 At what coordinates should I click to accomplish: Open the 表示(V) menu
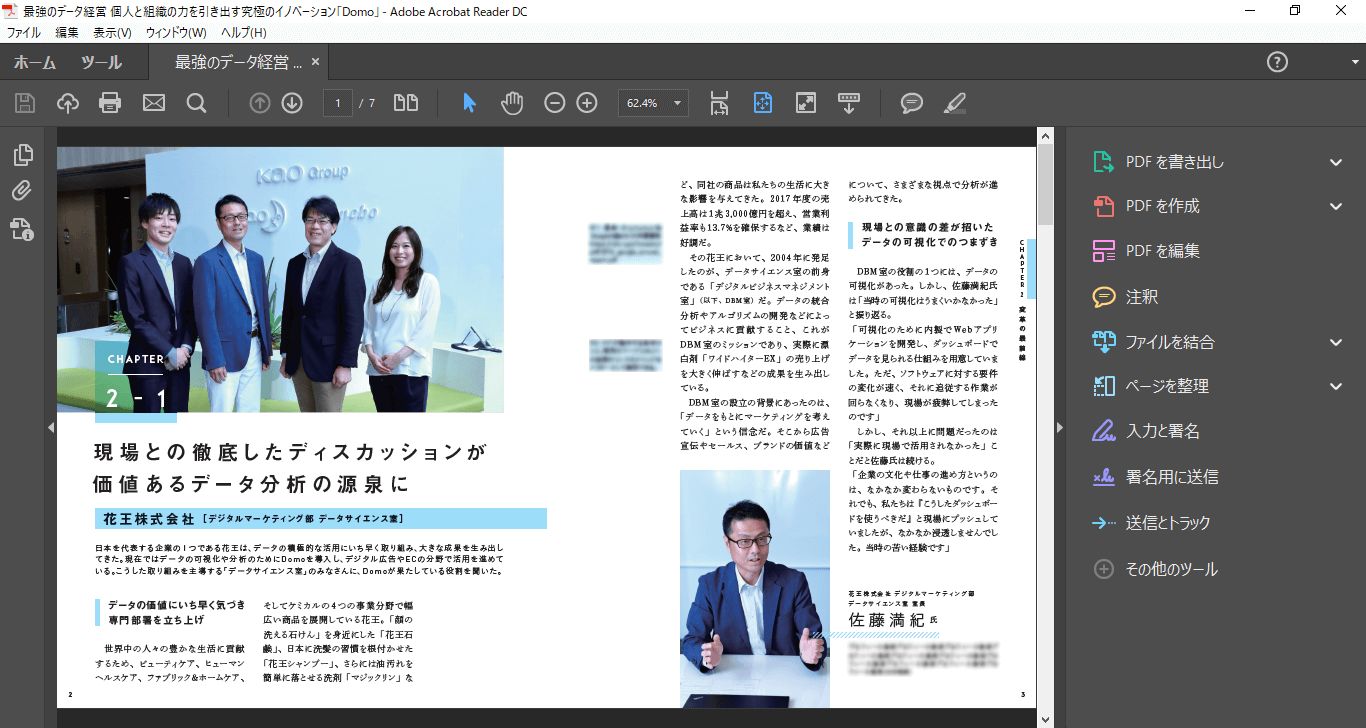coord(112,33)
